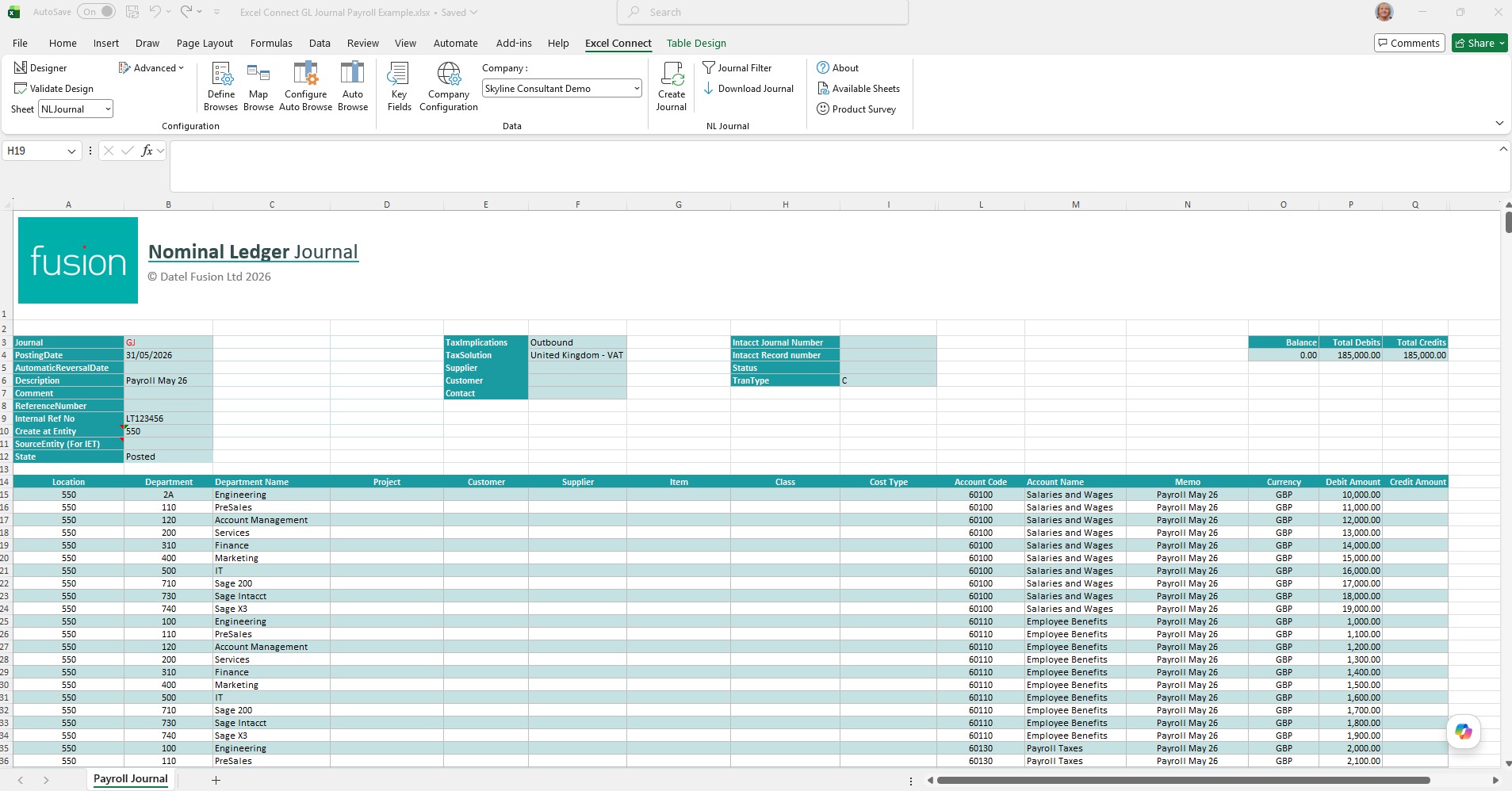Screen dimensions: 1512x791
Task: View Available Sheets
Action: click(859, 89)
